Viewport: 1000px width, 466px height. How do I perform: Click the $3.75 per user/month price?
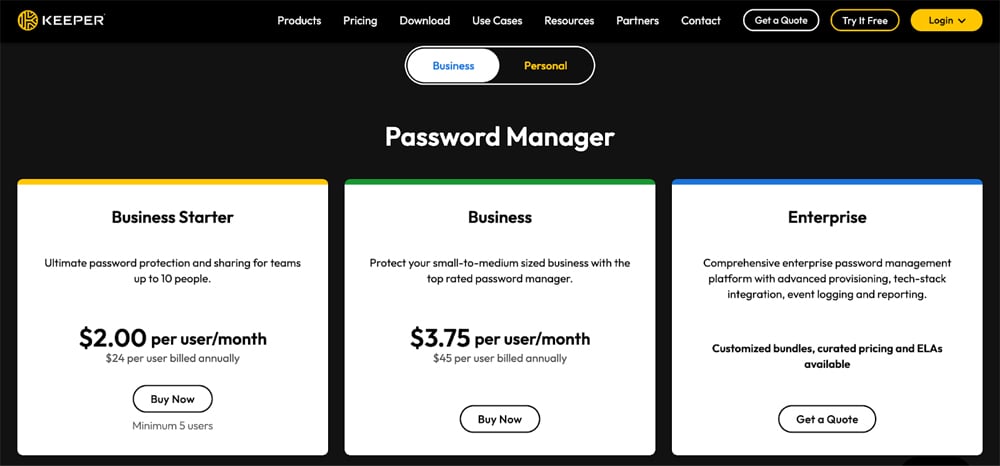tap(499, 338)
